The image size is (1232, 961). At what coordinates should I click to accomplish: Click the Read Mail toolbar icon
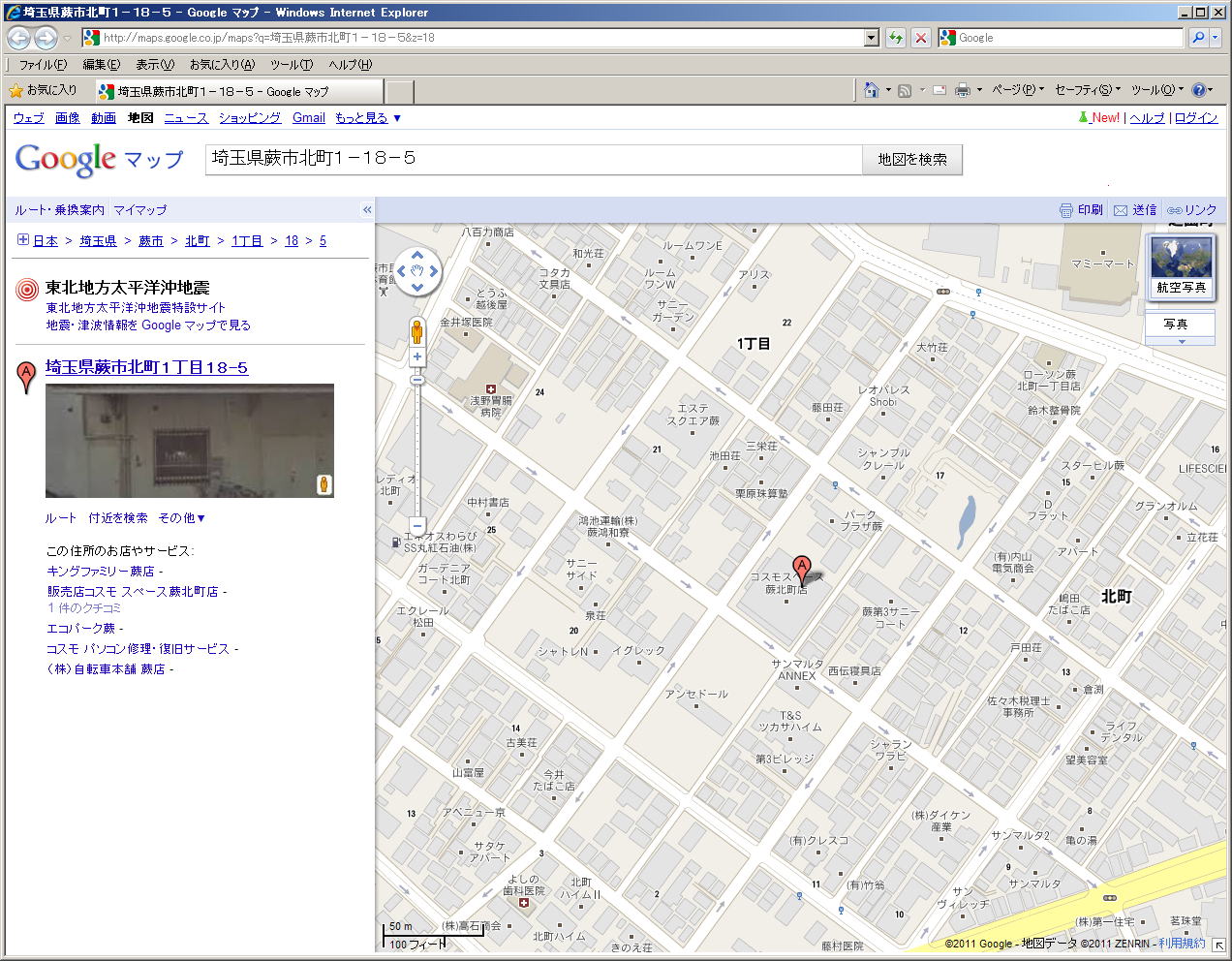click(939, 90)
